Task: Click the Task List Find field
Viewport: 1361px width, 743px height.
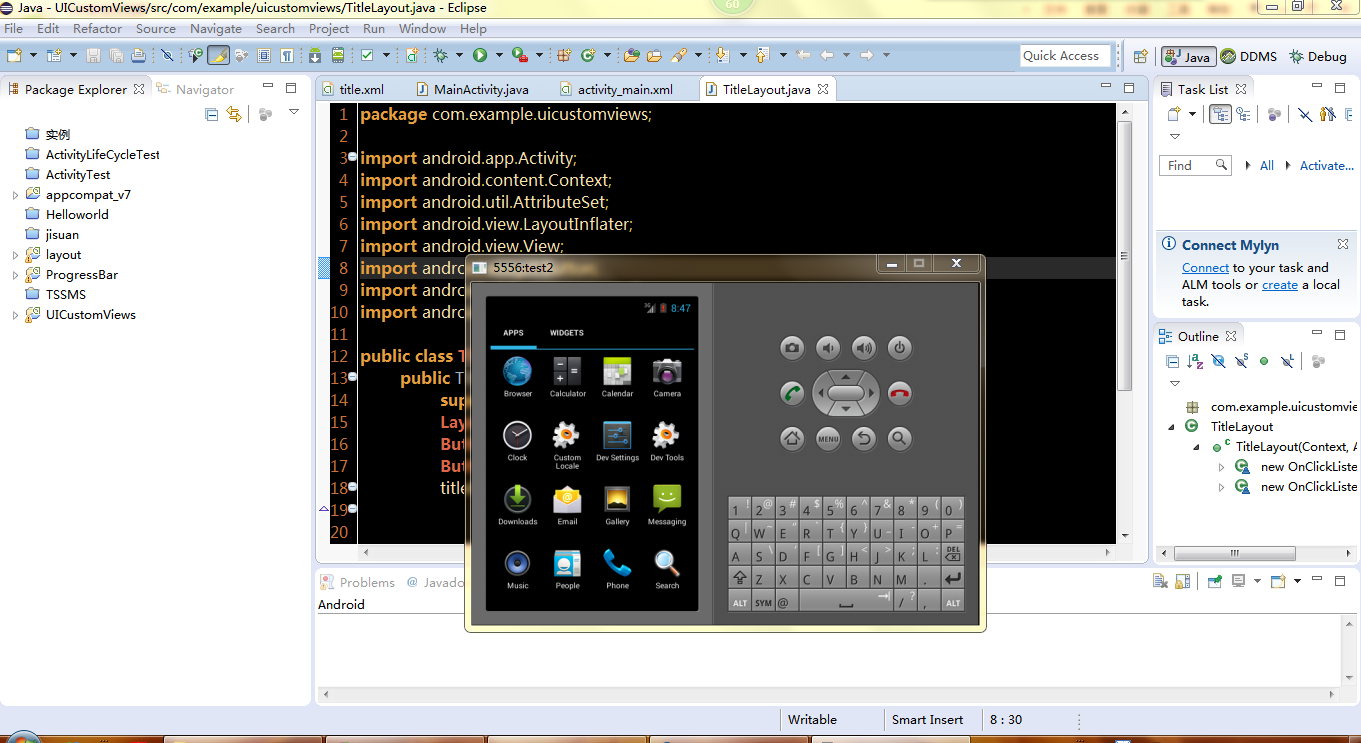Action: (1196, 166)
